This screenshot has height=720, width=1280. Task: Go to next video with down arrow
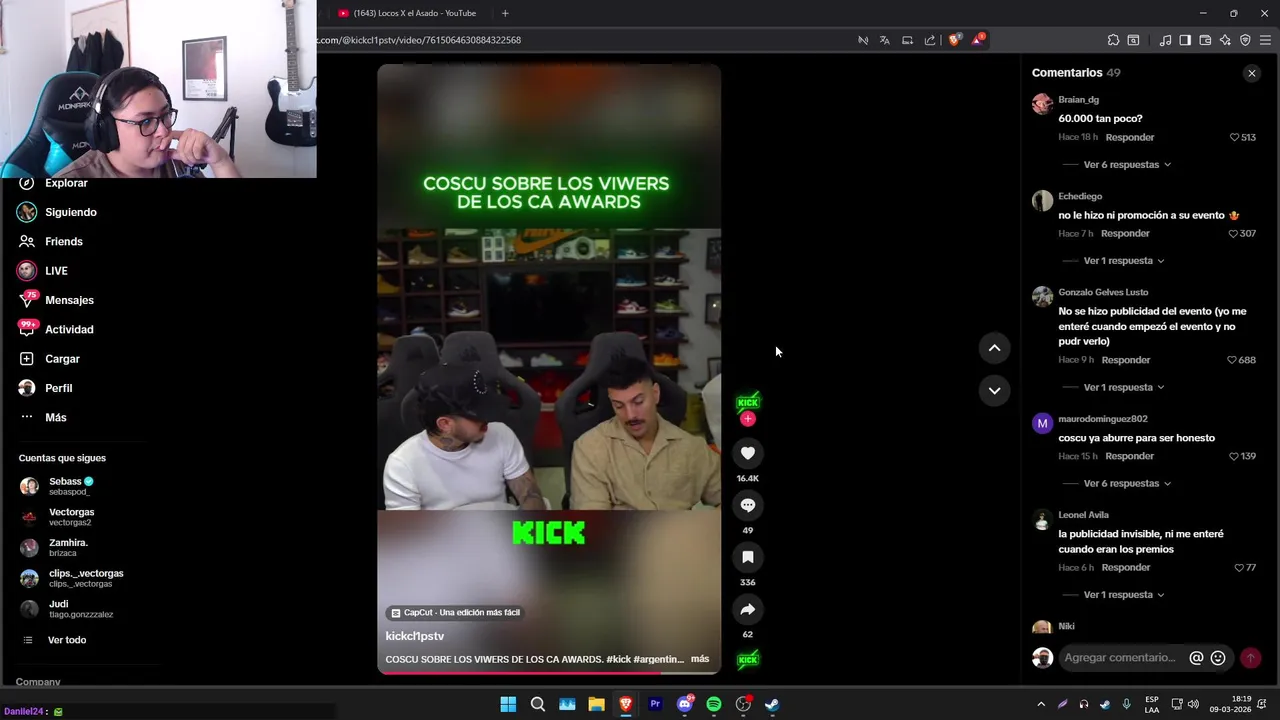[x=994, y=391]
